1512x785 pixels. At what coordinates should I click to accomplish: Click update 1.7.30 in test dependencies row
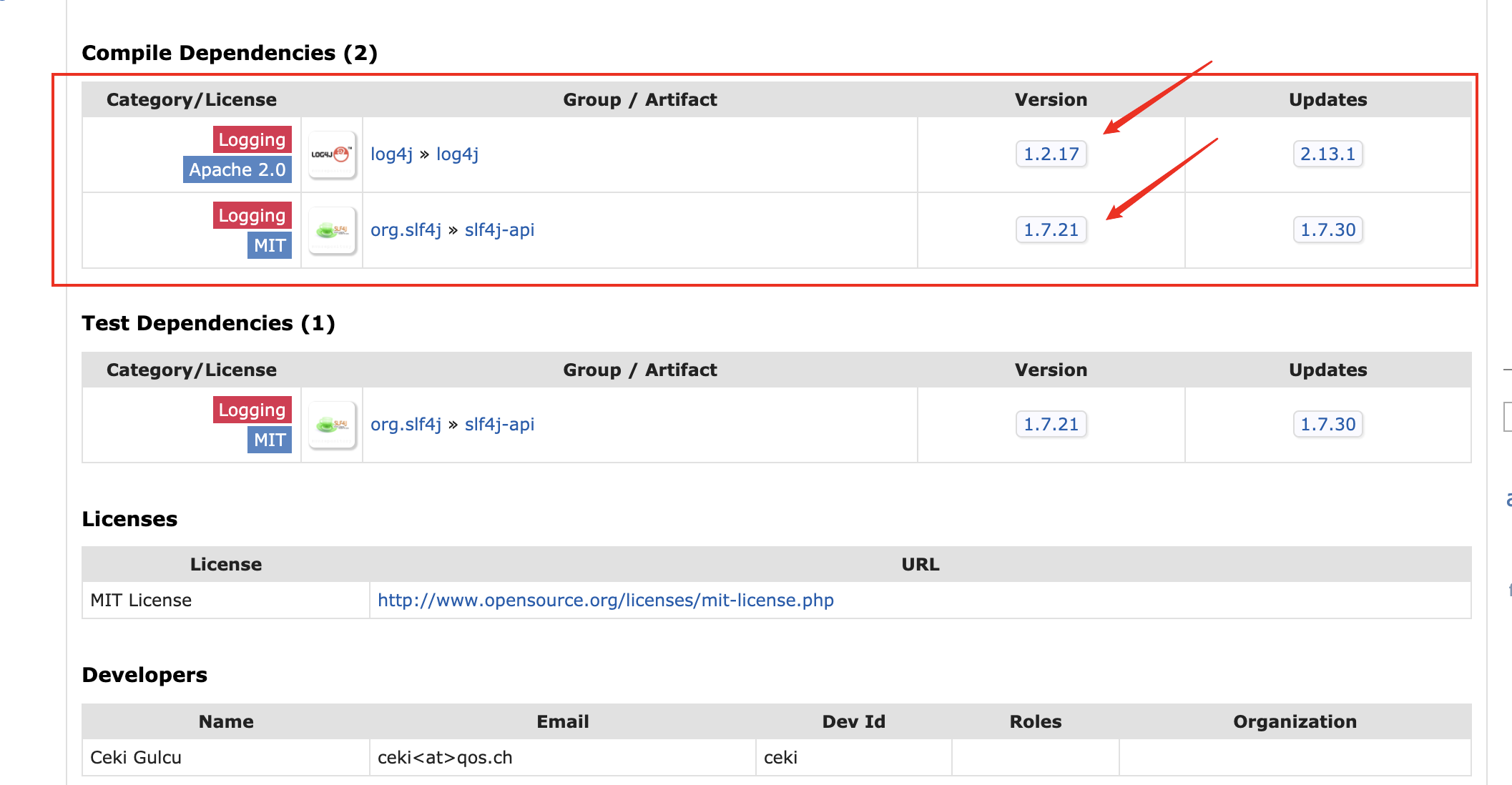click(1327, 424)
